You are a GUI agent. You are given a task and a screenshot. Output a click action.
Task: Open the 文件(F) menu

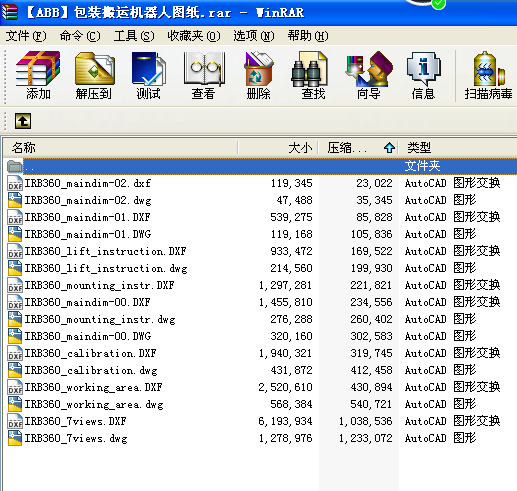tap(26, 36)
